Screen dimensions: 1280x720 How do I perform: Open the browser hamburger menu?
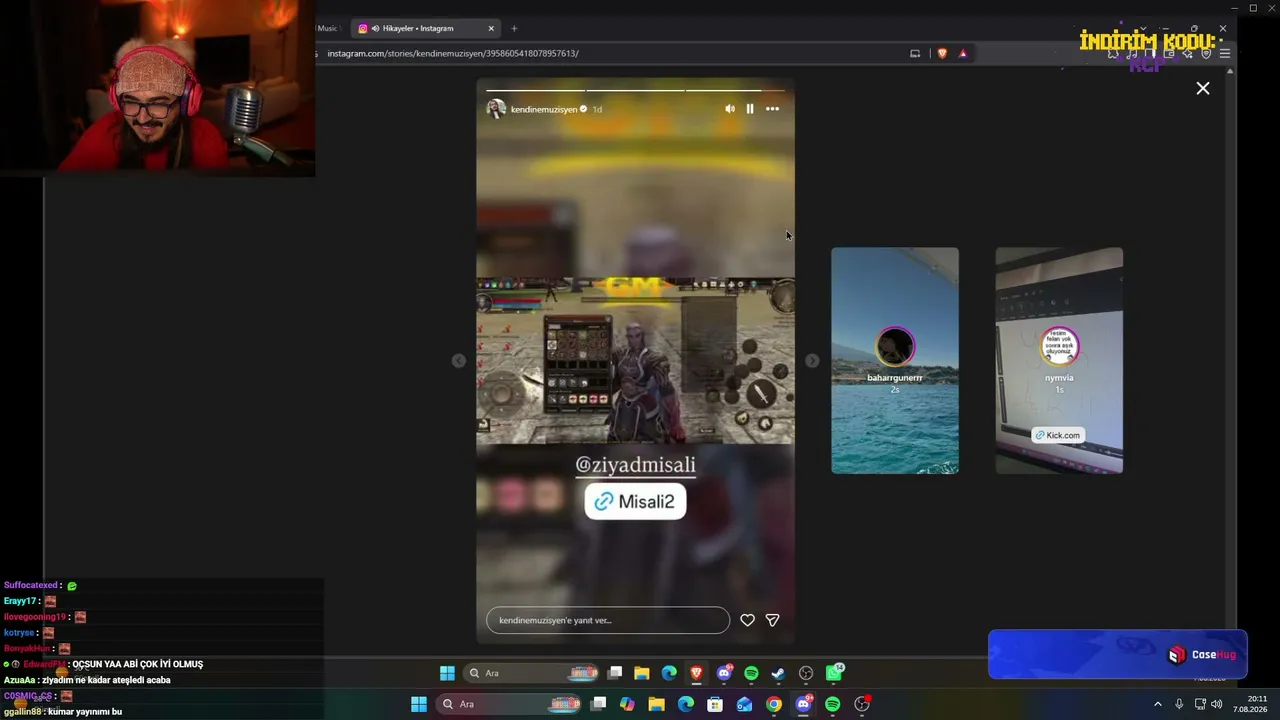(1225, 53)
